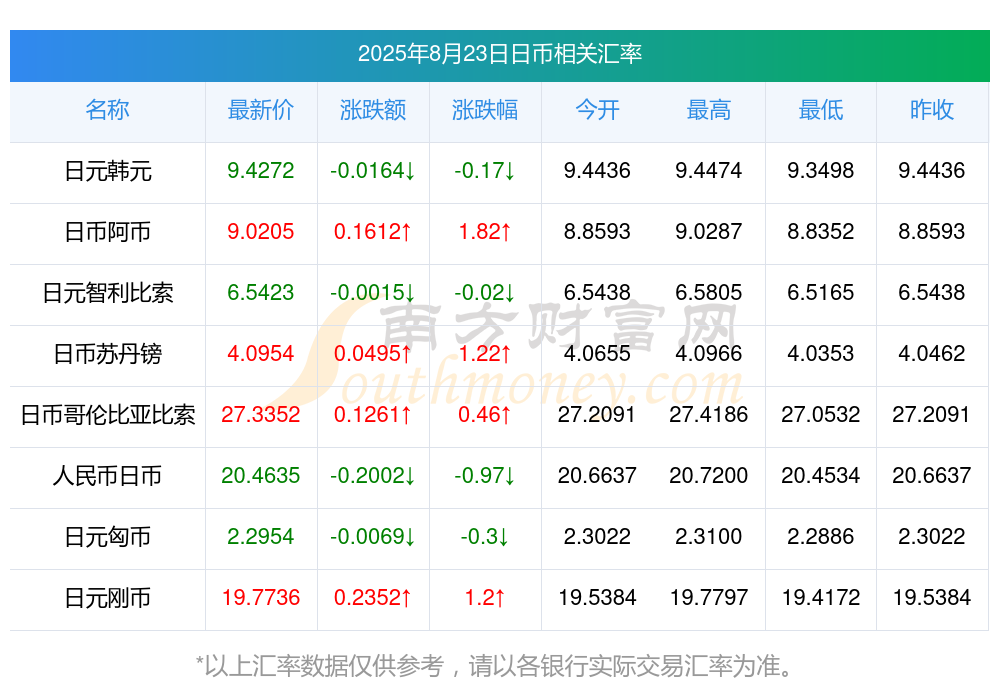Select low value 6.5165

tap(821, 292)
